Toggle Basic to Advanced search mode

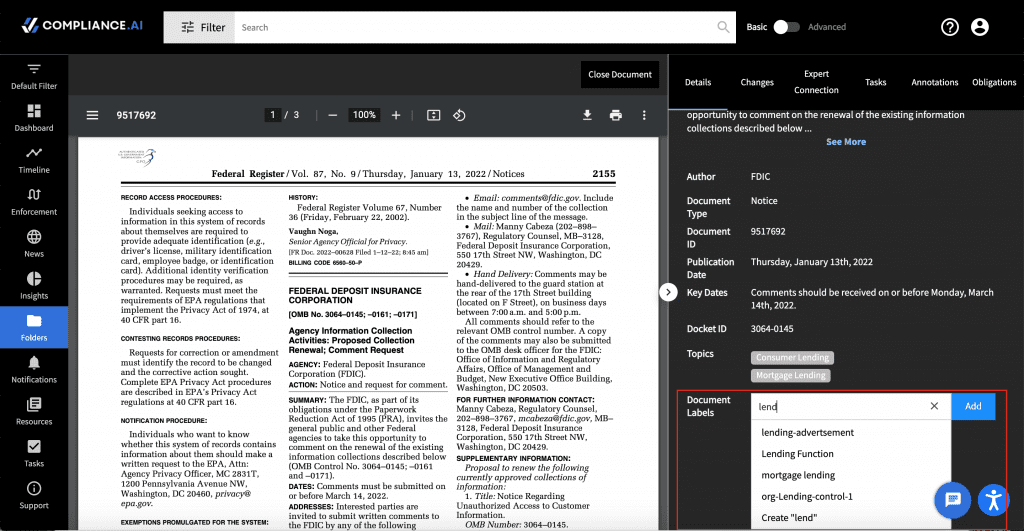tap(786, 27)
